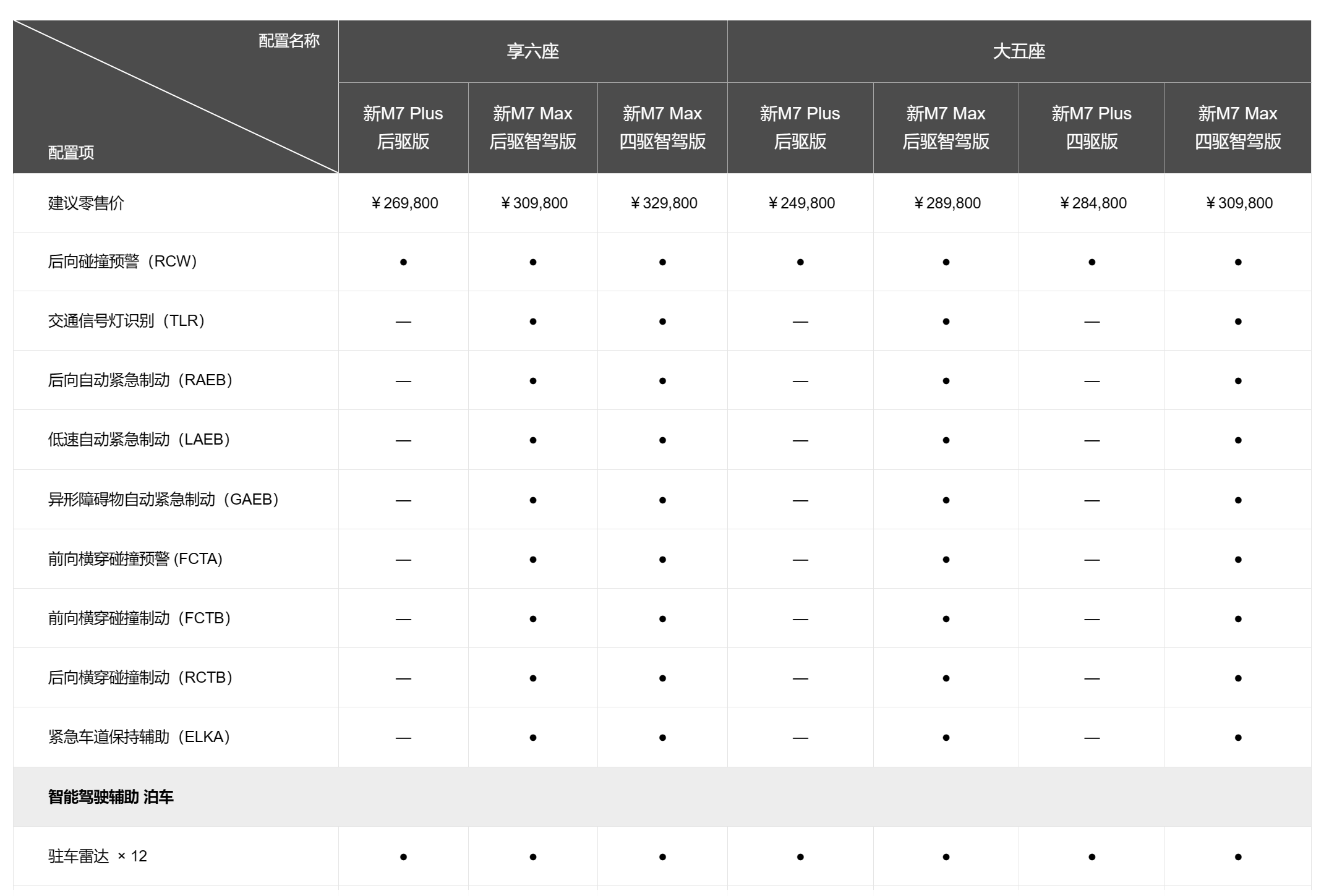Click the 大五座 column group header
This screenshot has width=1329, height=896.
click(x=1019, y=51)
